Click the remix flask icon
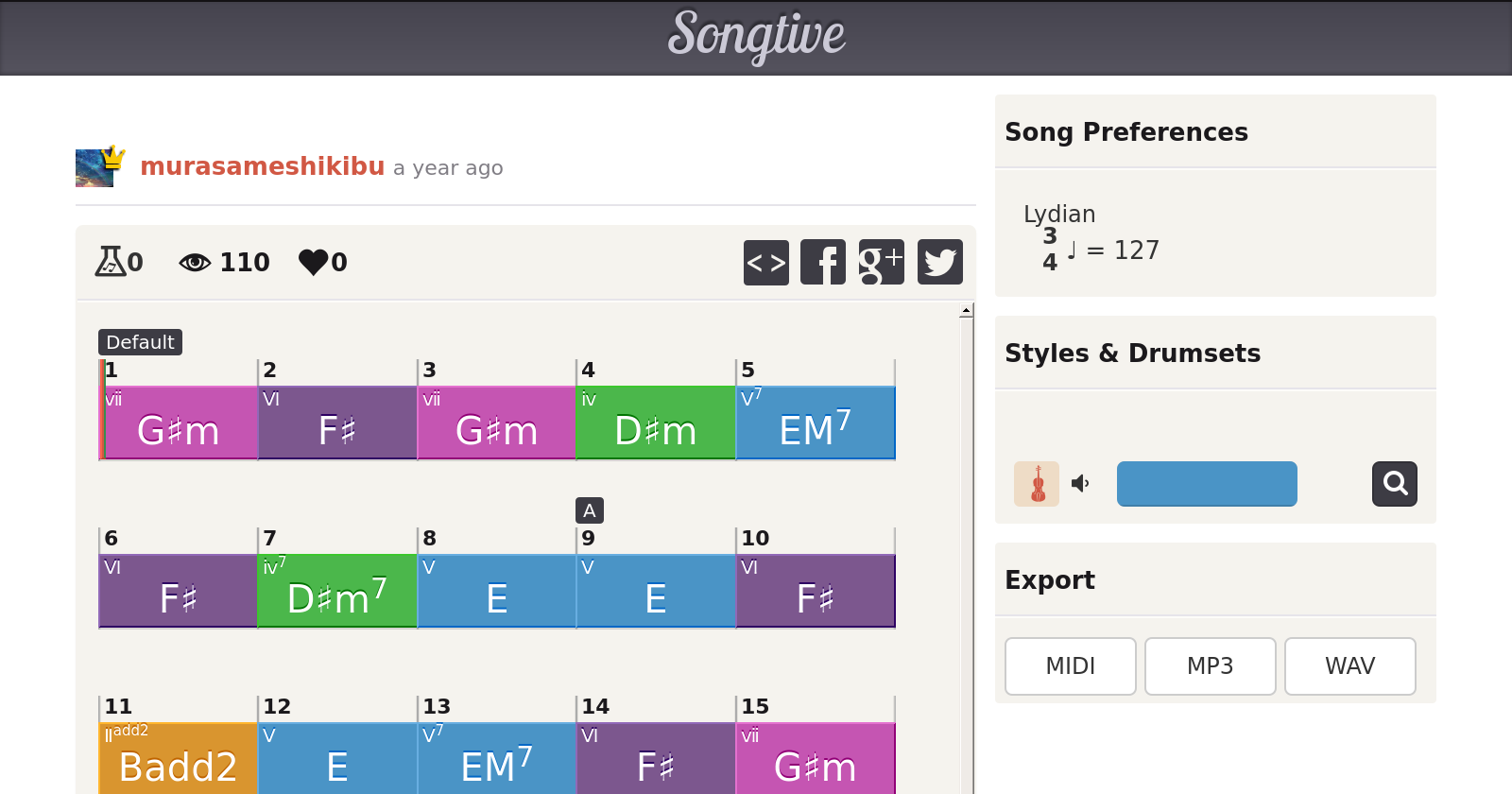The image size is (1512, 794). click(x=110, y=261)
